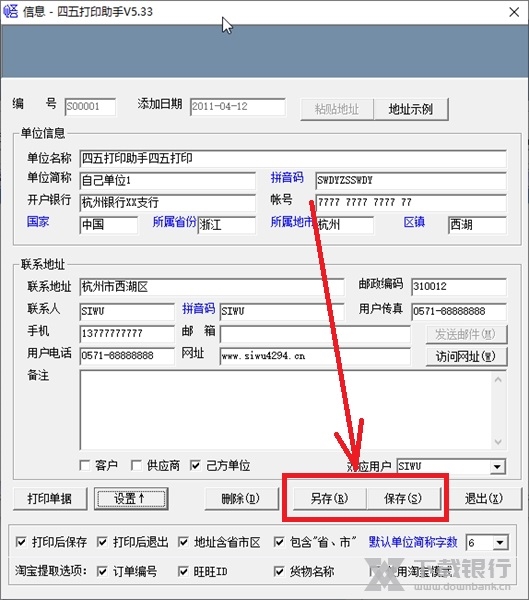
Task: Edit the 单位简称 field 自己单位1
Action: (168, 181)
